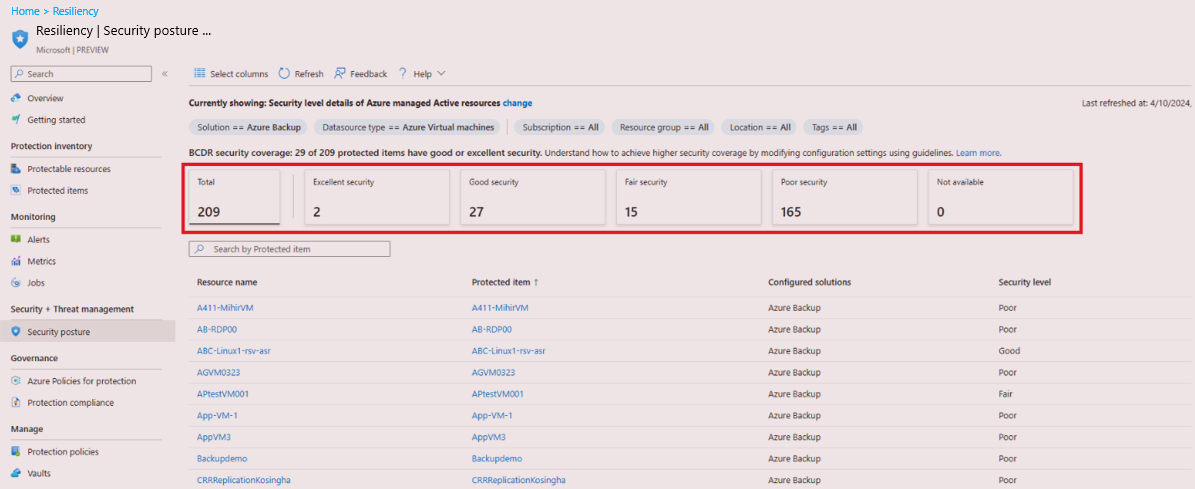The width and height of the screenshot is (1195, 489).
Task: Click the Resiliency shield icon in header
Action: [20, 37]
